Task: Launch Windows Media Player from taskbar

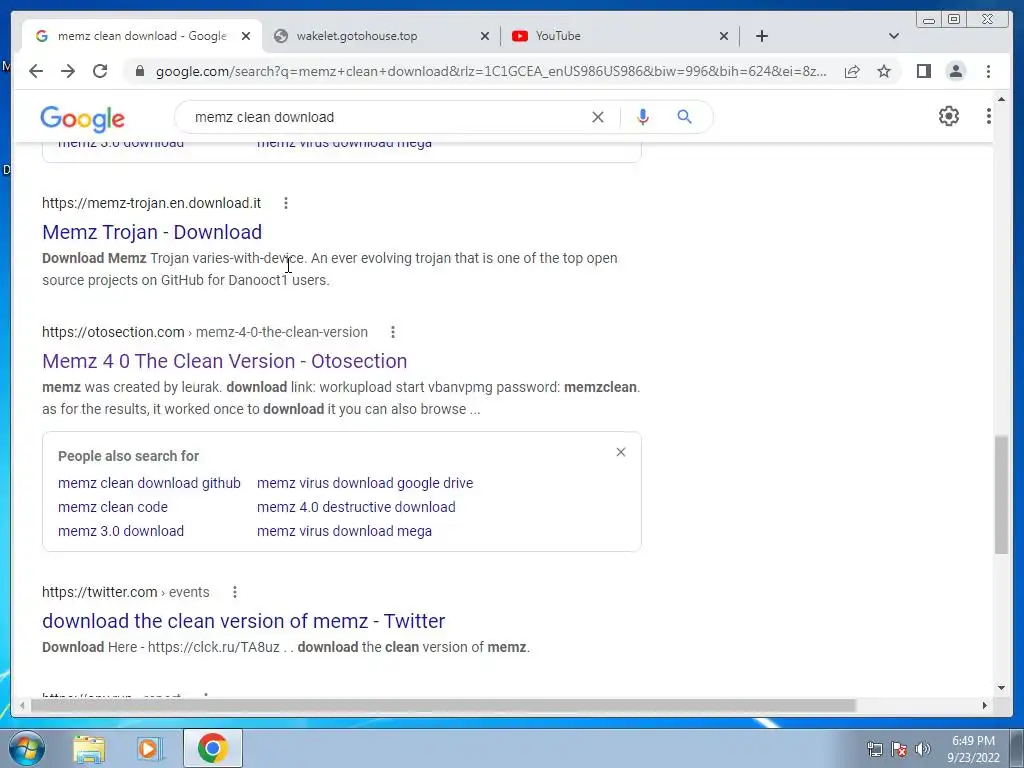Action: coord(150,748)
